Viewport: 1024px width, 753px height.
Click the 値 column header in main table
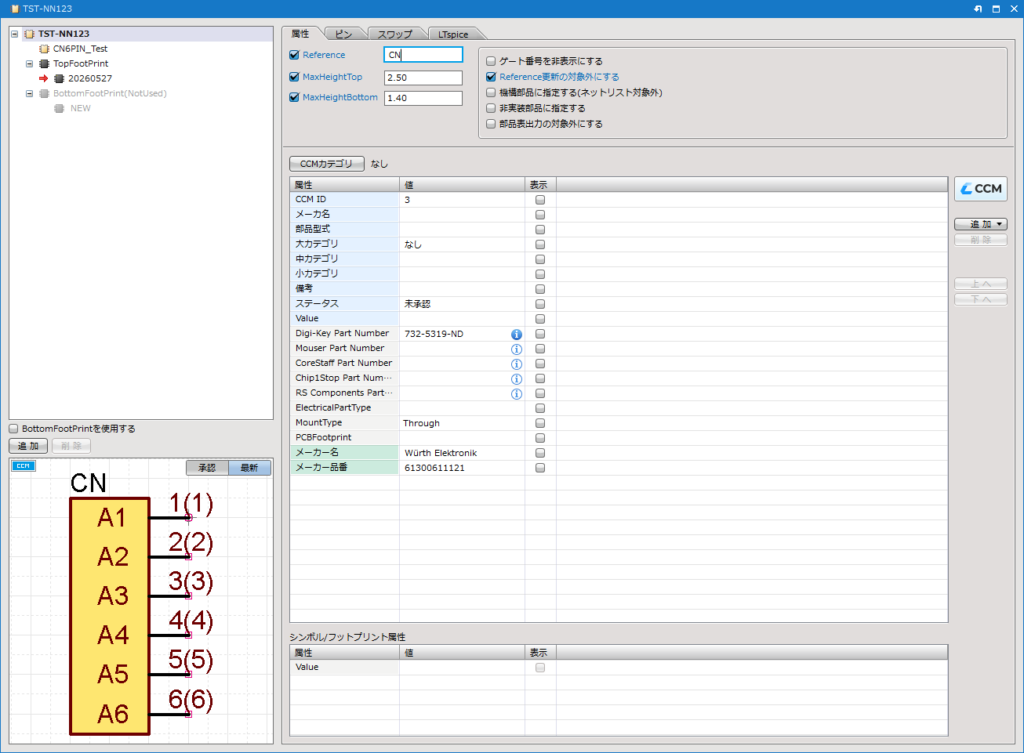(462, 185)
